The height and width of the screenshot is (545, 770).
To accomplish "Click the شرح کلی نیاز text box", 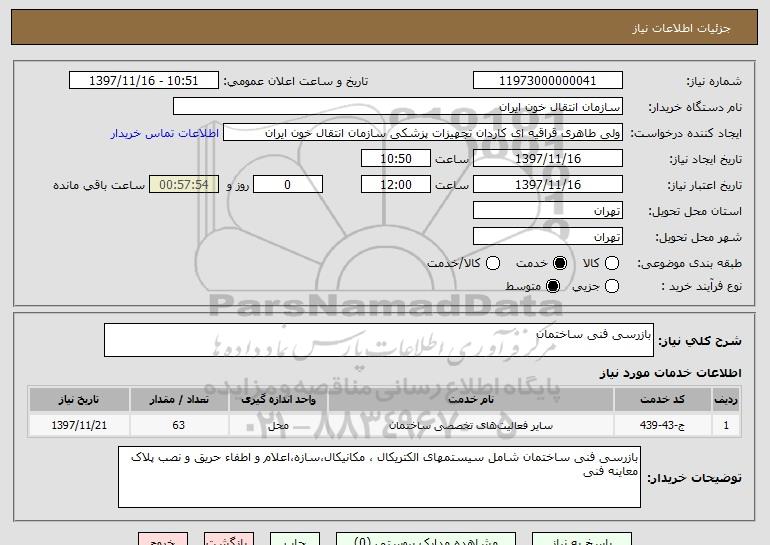I will point(379,340).
